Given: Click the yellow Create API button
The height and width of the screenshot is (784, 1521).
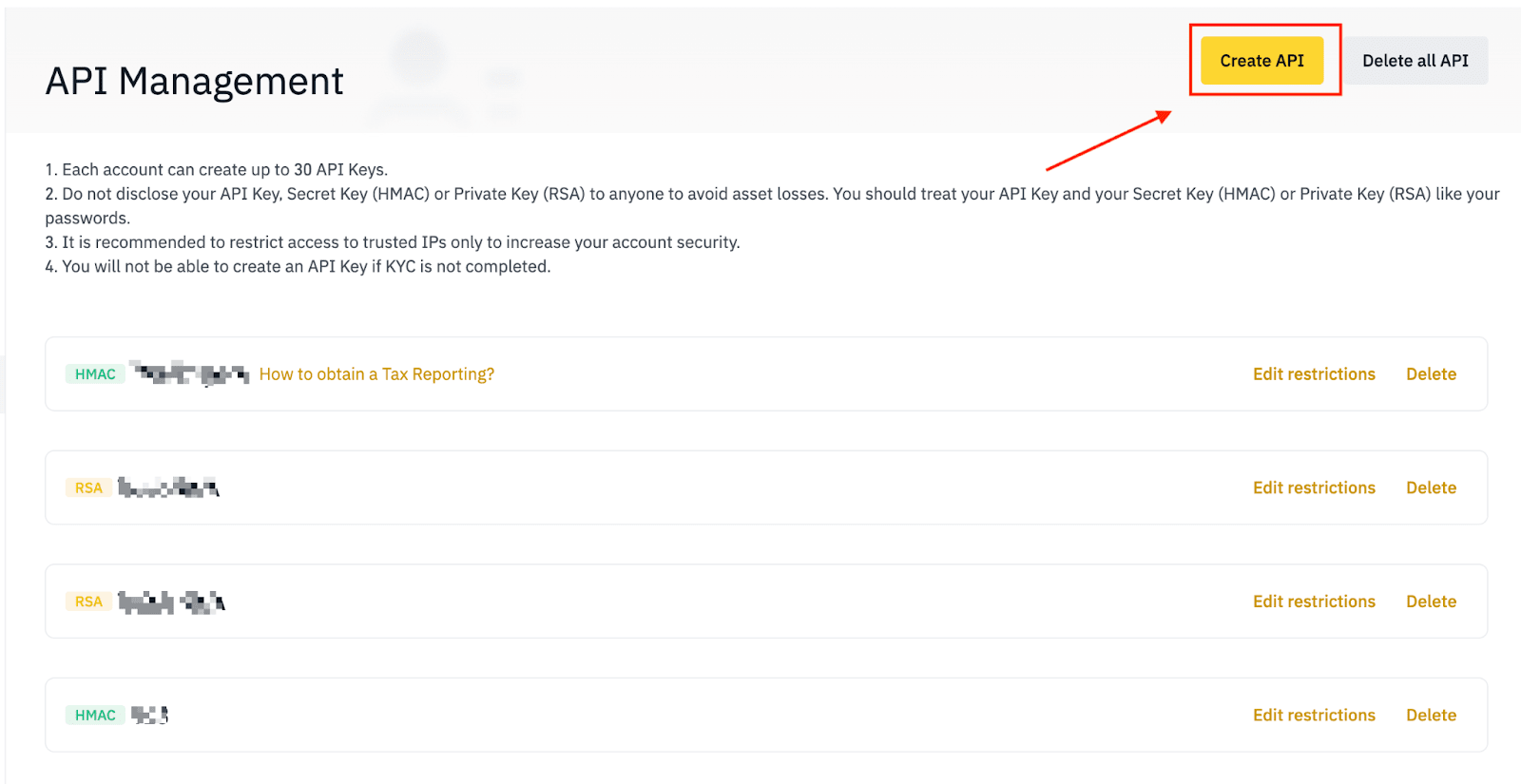Looking at the screenshot, I should pos(1261,61).
